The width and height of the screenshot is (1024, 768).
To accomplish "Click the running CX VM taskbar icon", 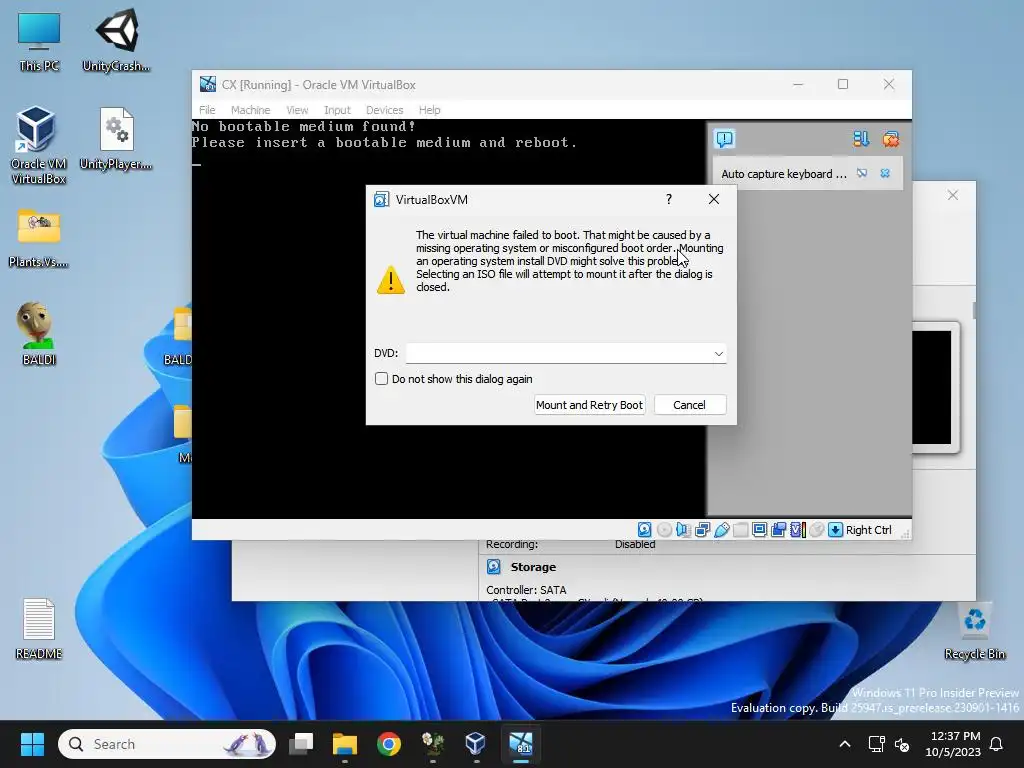I will click(x=520, y=744).
